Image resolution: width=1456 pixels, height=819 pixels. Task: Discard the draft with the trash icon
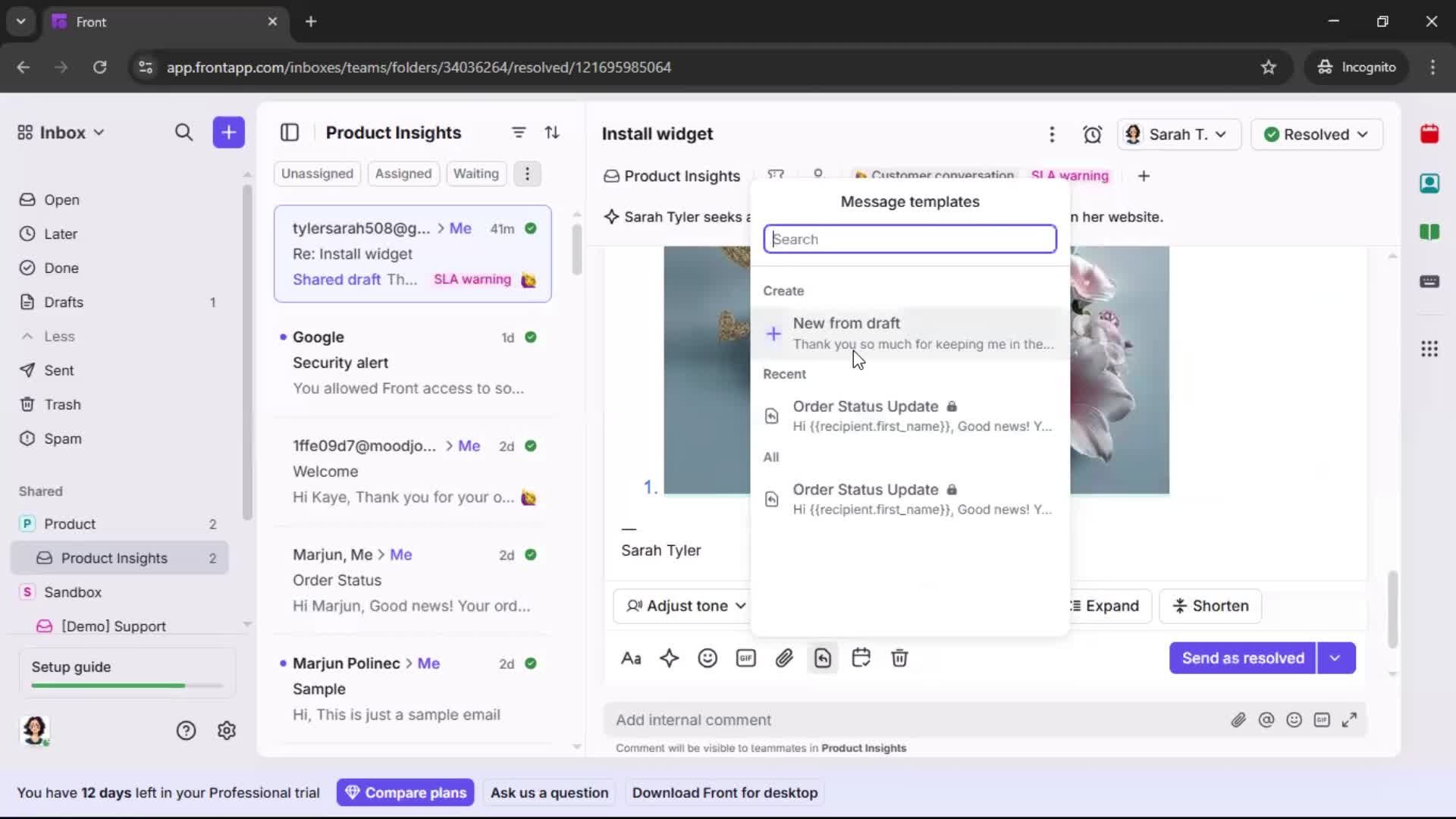tap(900, 658)
